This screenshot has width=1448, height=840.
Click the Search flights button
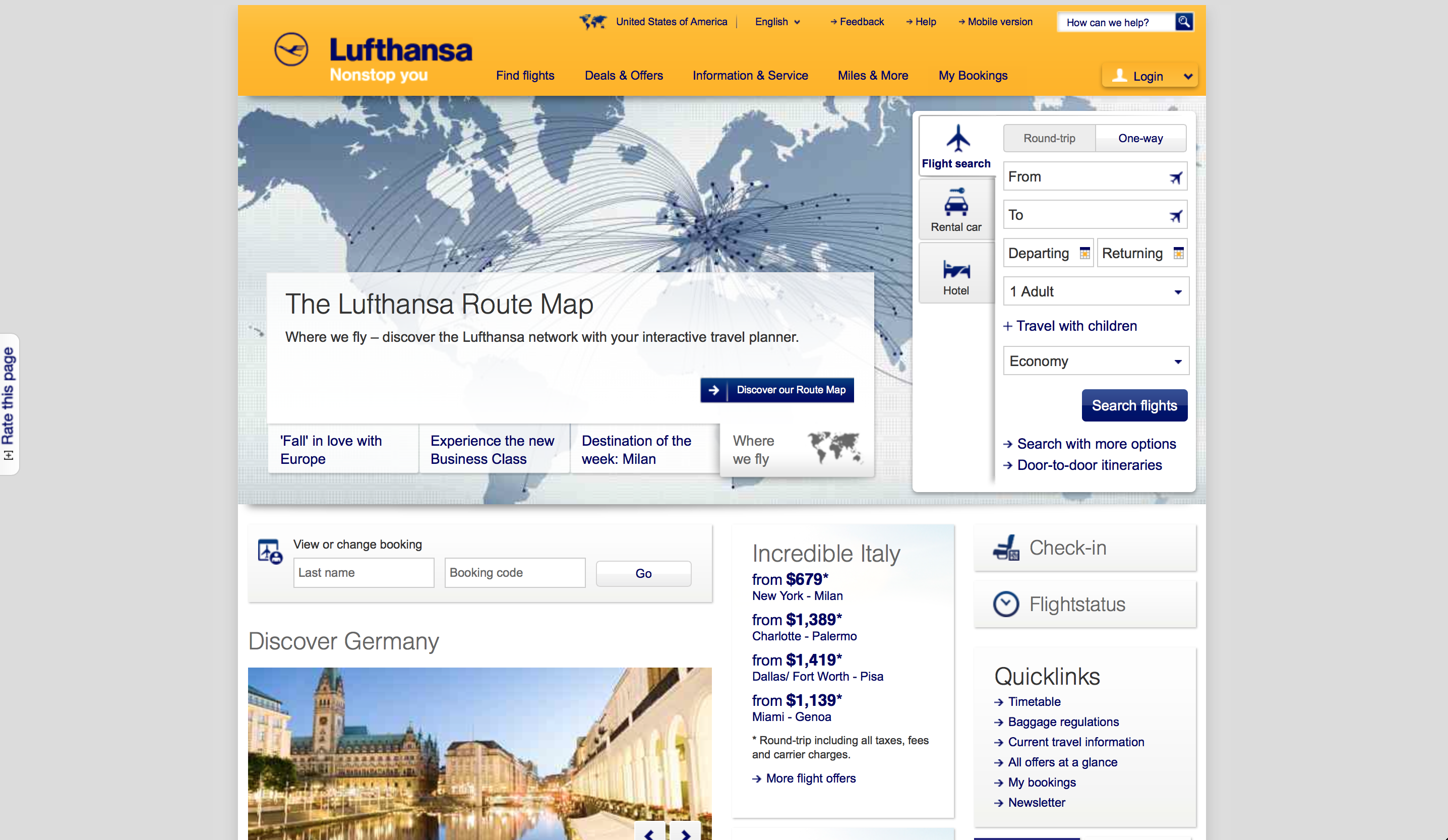click(1134, 406)
